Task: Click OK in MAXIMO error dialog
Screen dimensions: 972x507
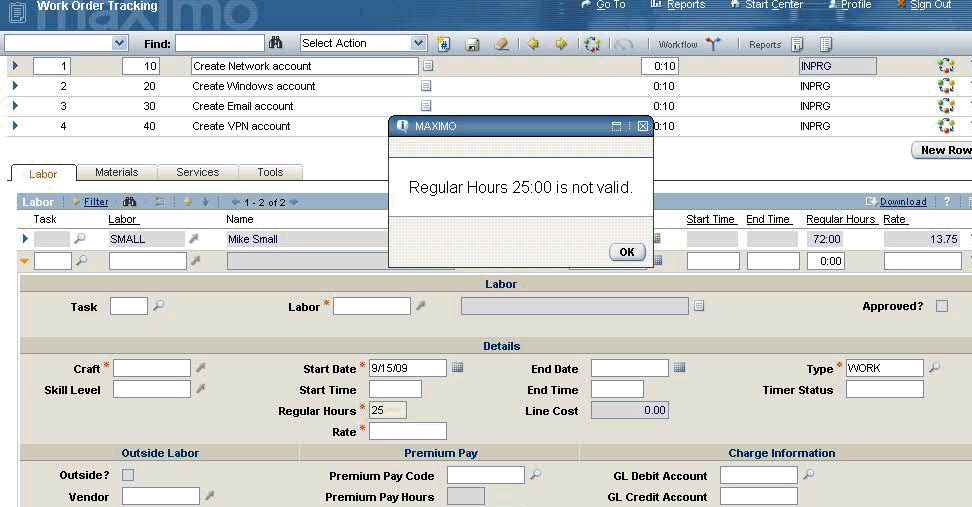Action: 627,252
